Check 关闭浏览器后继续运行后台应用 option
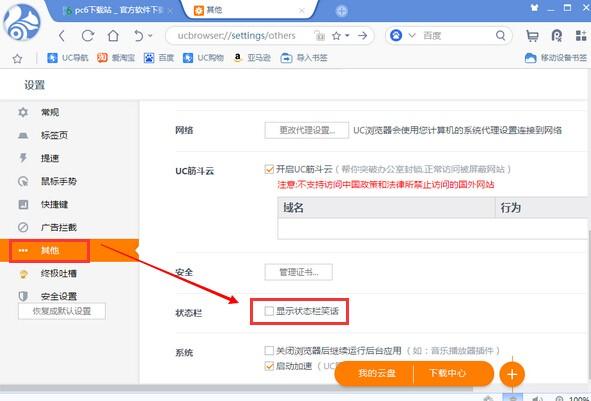This screenshot has width=591, height=401. click(269, 350)
